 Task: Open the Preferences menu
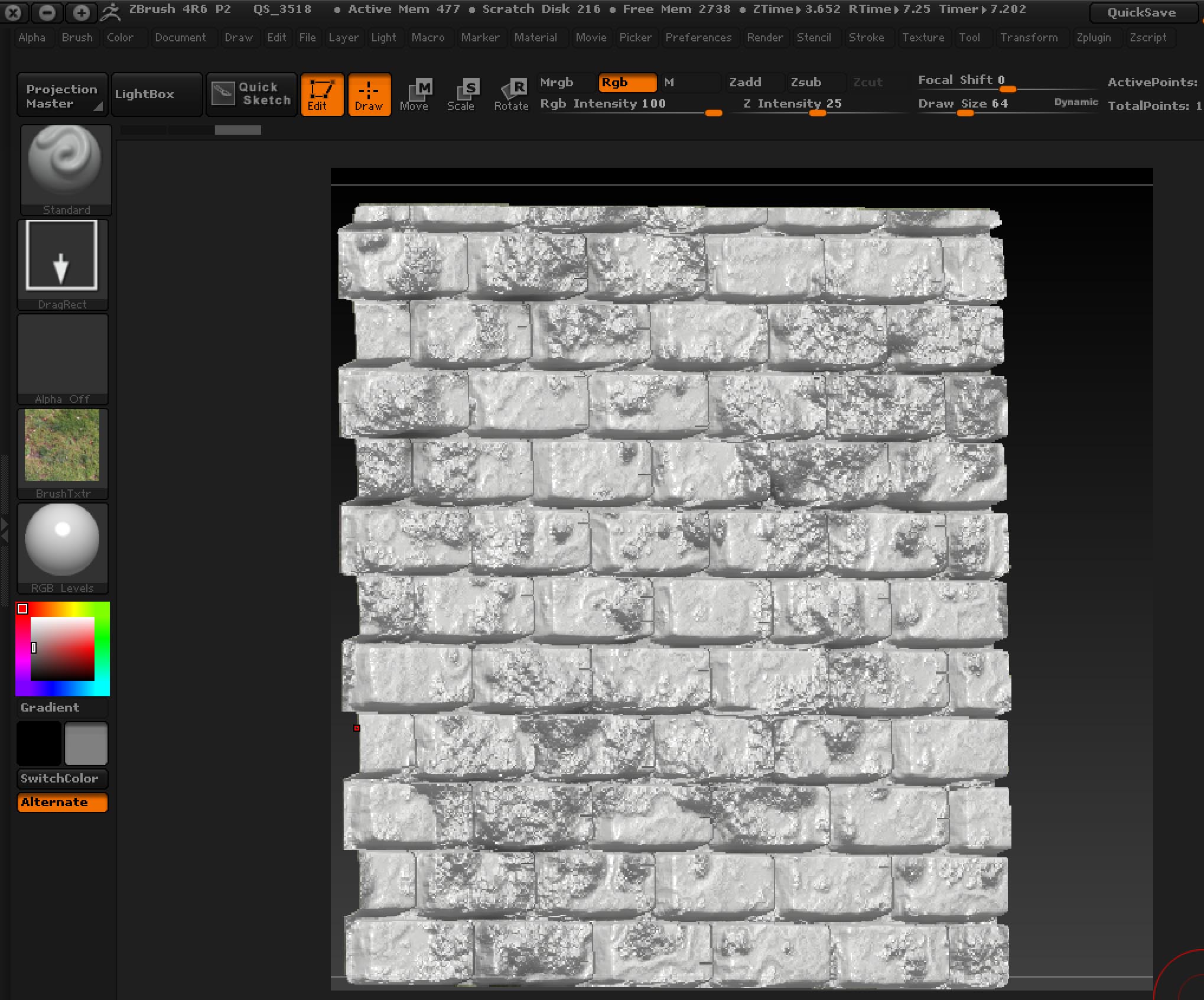point(698,38)
